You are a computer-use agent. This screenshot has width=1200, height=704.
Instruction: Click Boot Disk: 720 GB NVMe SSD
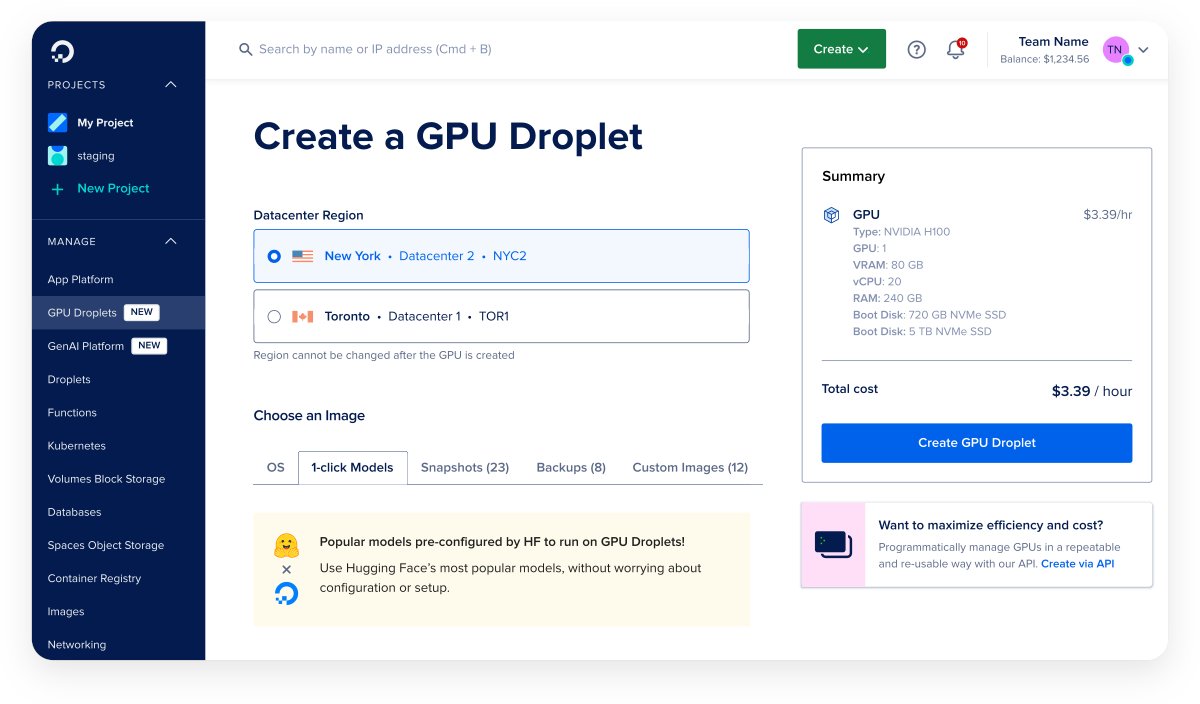(929, 315)
